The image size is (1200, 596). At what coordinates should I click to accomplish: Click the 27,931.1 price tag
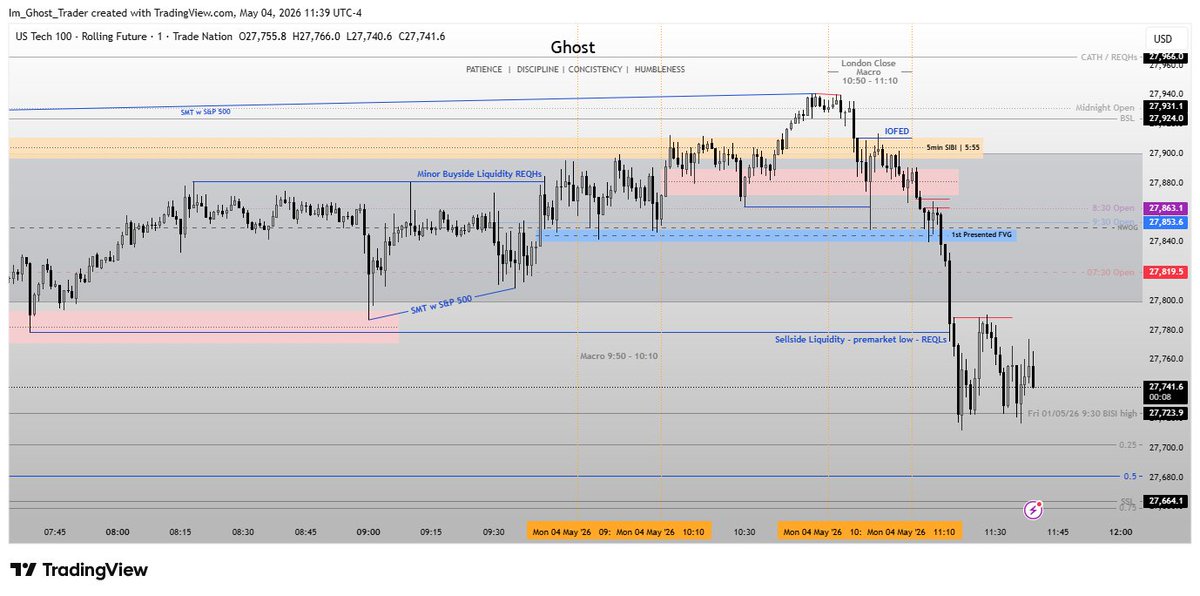point(1166,106)
